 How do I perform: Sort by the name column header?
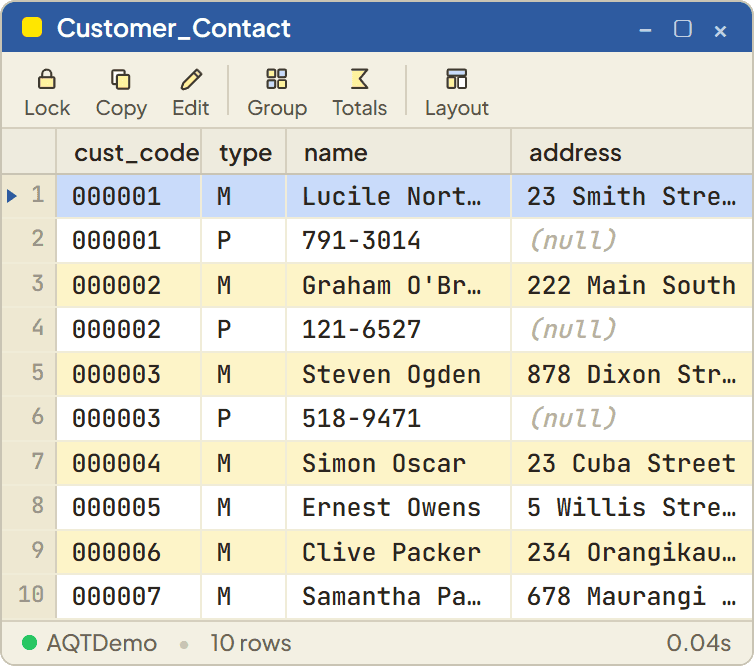click(399, 152)
